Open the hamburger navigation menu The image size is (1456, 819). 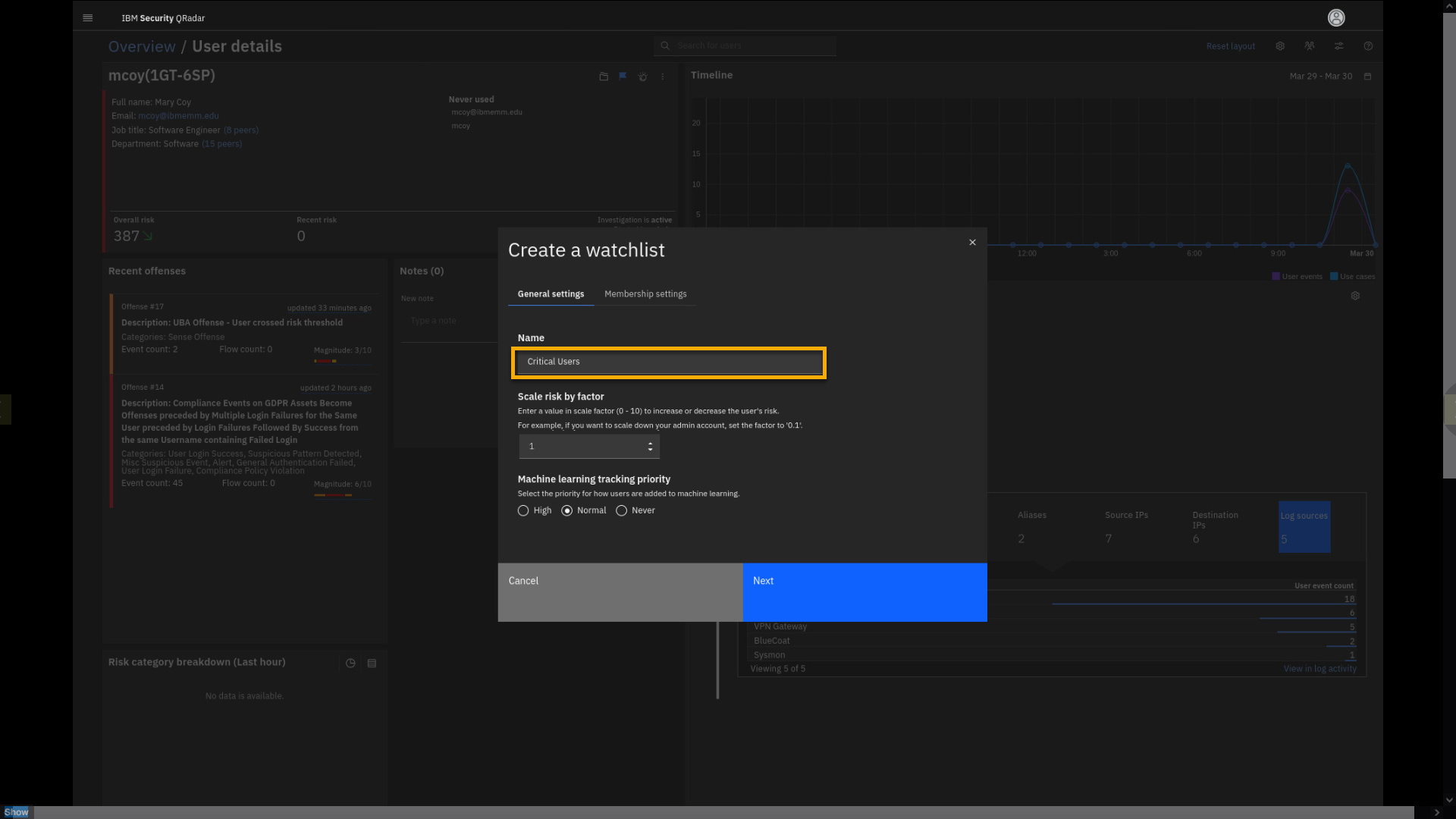click(x=88, y=17)
